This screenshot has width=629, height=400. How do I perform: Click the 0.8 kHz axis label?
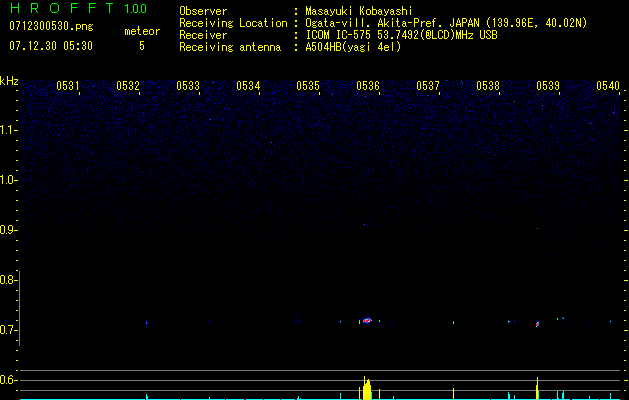[7, 280]
